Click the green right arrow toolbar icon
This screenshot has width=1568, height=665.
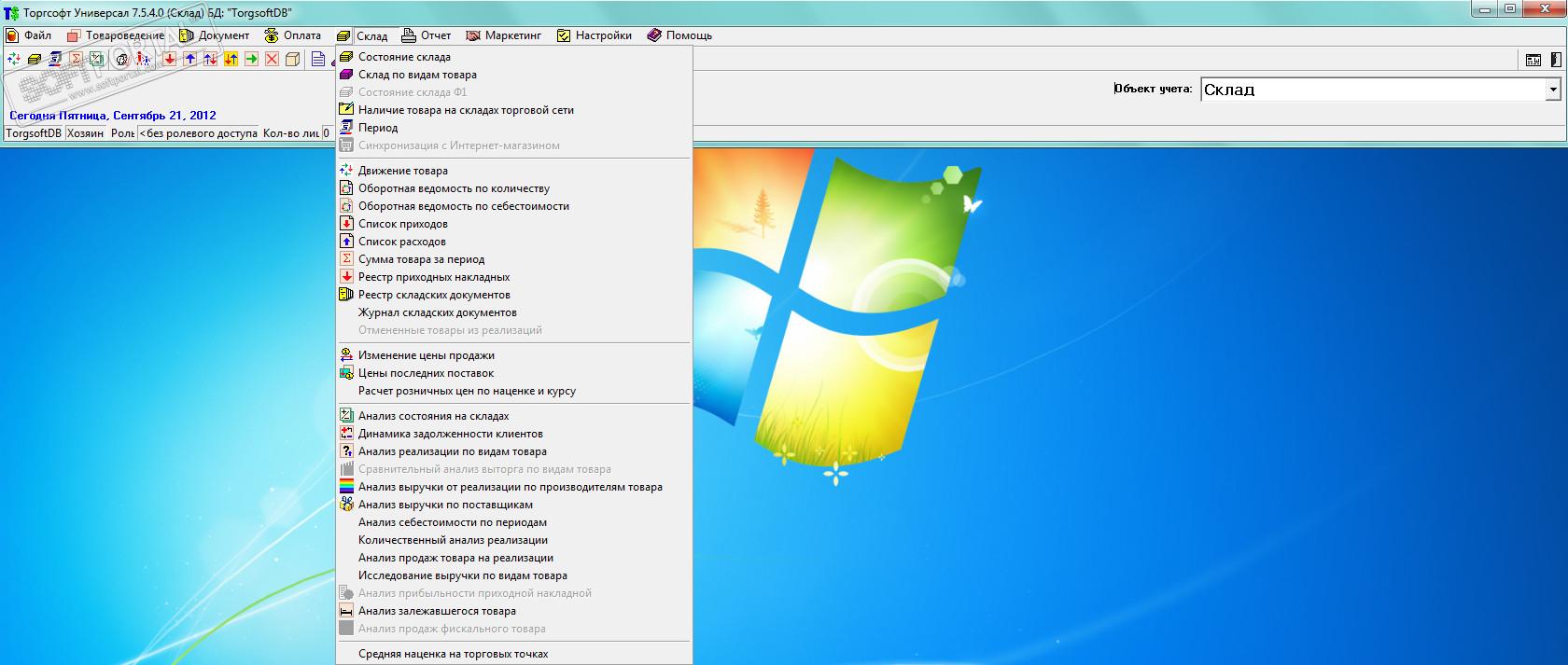coord(251,59)
